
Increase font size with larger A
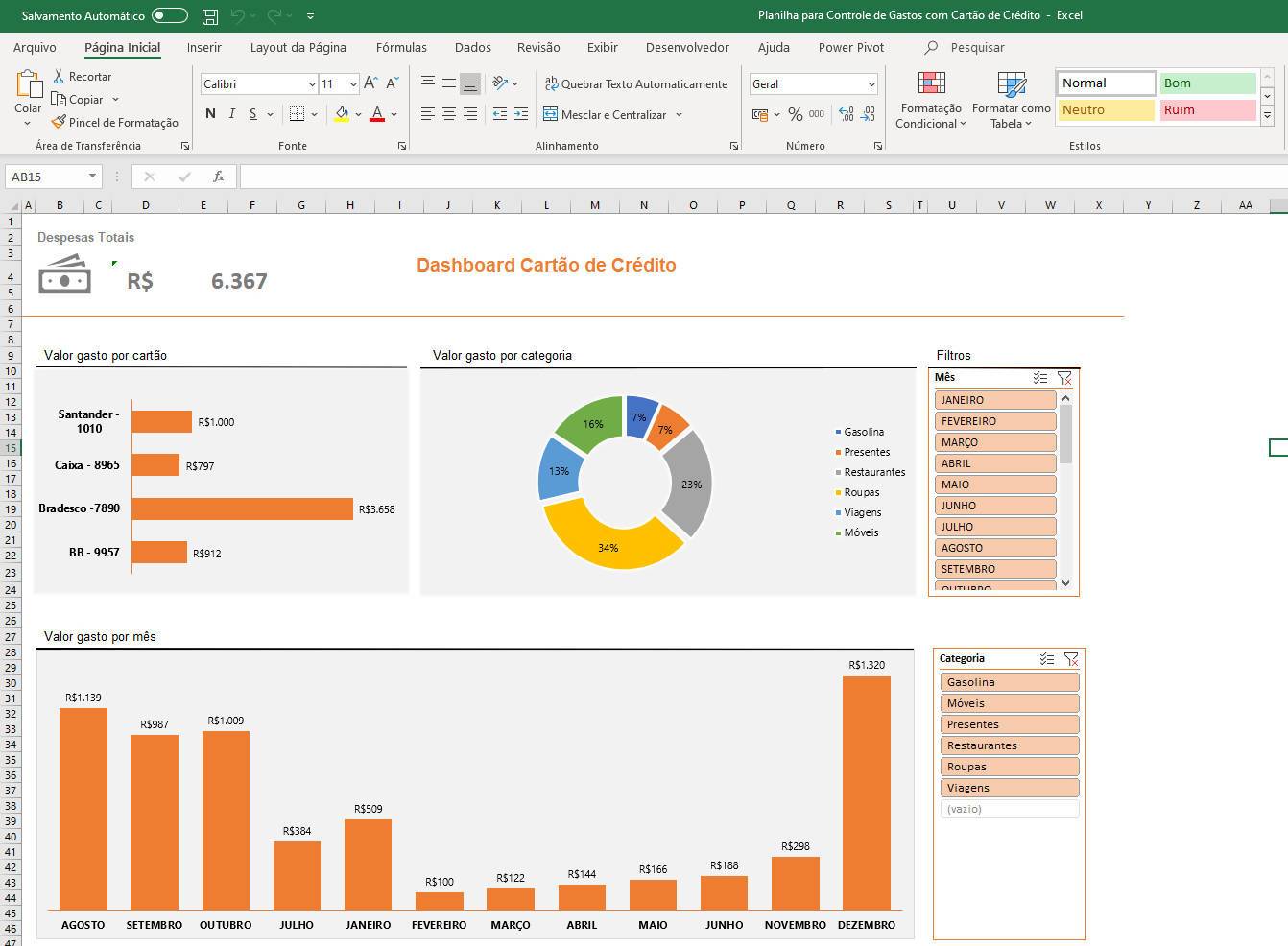click(370, 84)
